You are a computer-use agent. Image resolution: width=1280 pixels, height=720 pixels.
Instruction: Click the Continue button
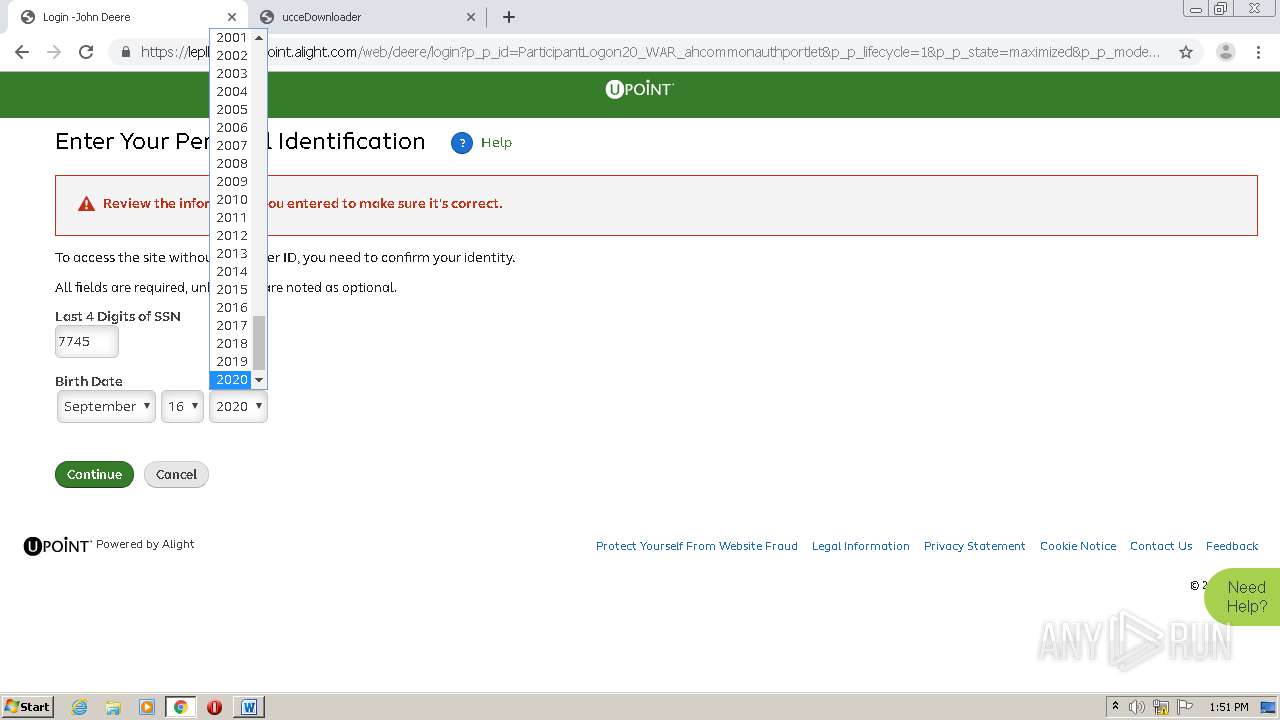(x=95, y=475)
